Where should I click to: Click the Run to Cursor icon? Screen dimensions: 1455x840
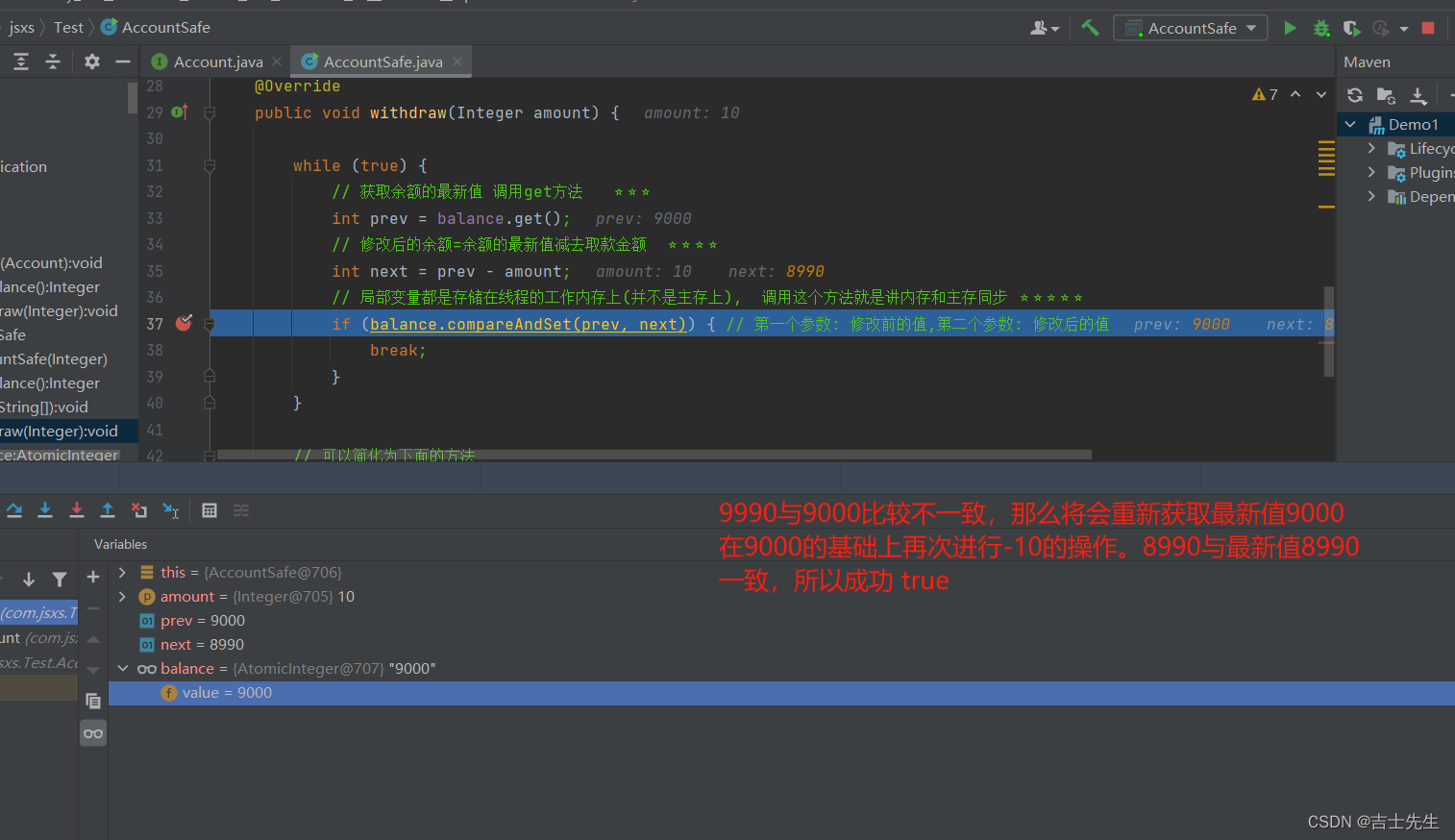pyautogui.click(x=171, y=510)
